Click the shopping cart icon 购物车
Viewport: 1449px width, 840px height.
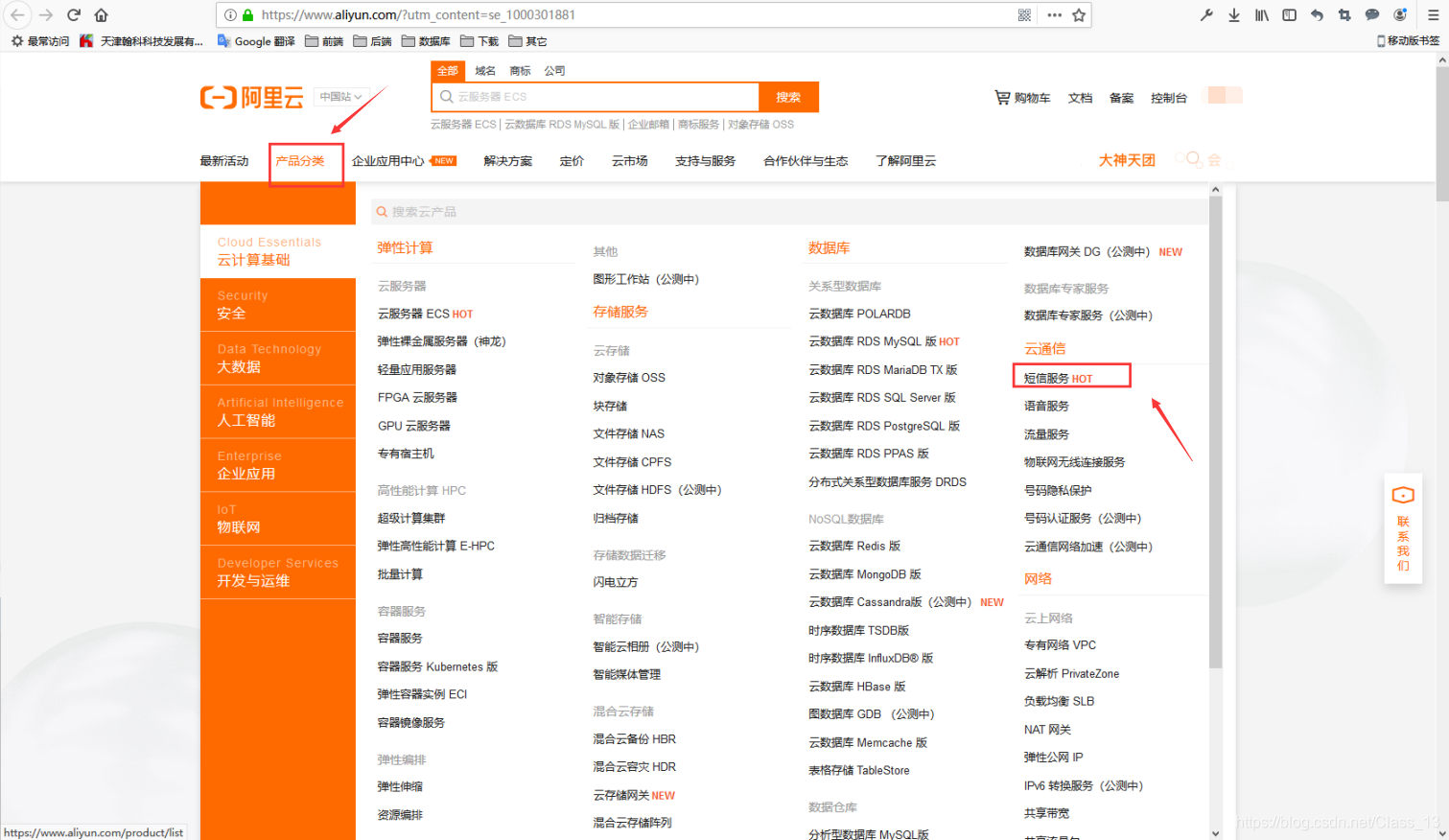click(x=1002, y=97)
